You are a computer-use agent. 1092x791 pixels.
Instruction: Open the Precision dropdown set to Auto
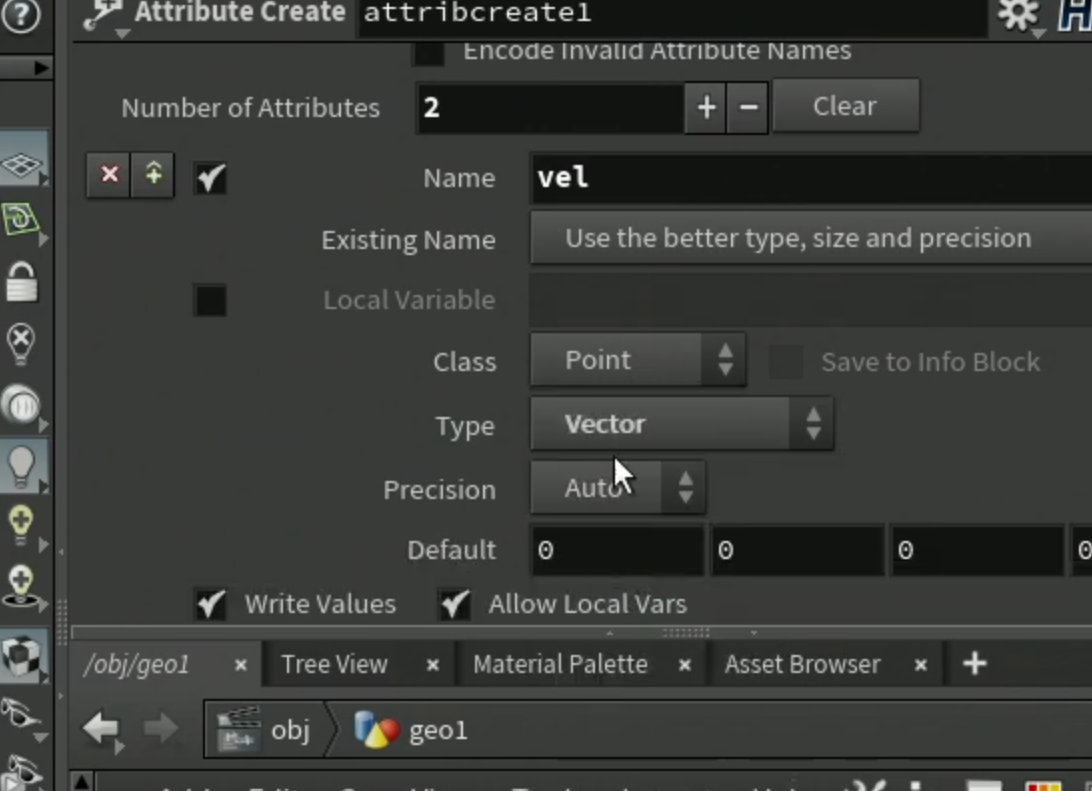618,487
